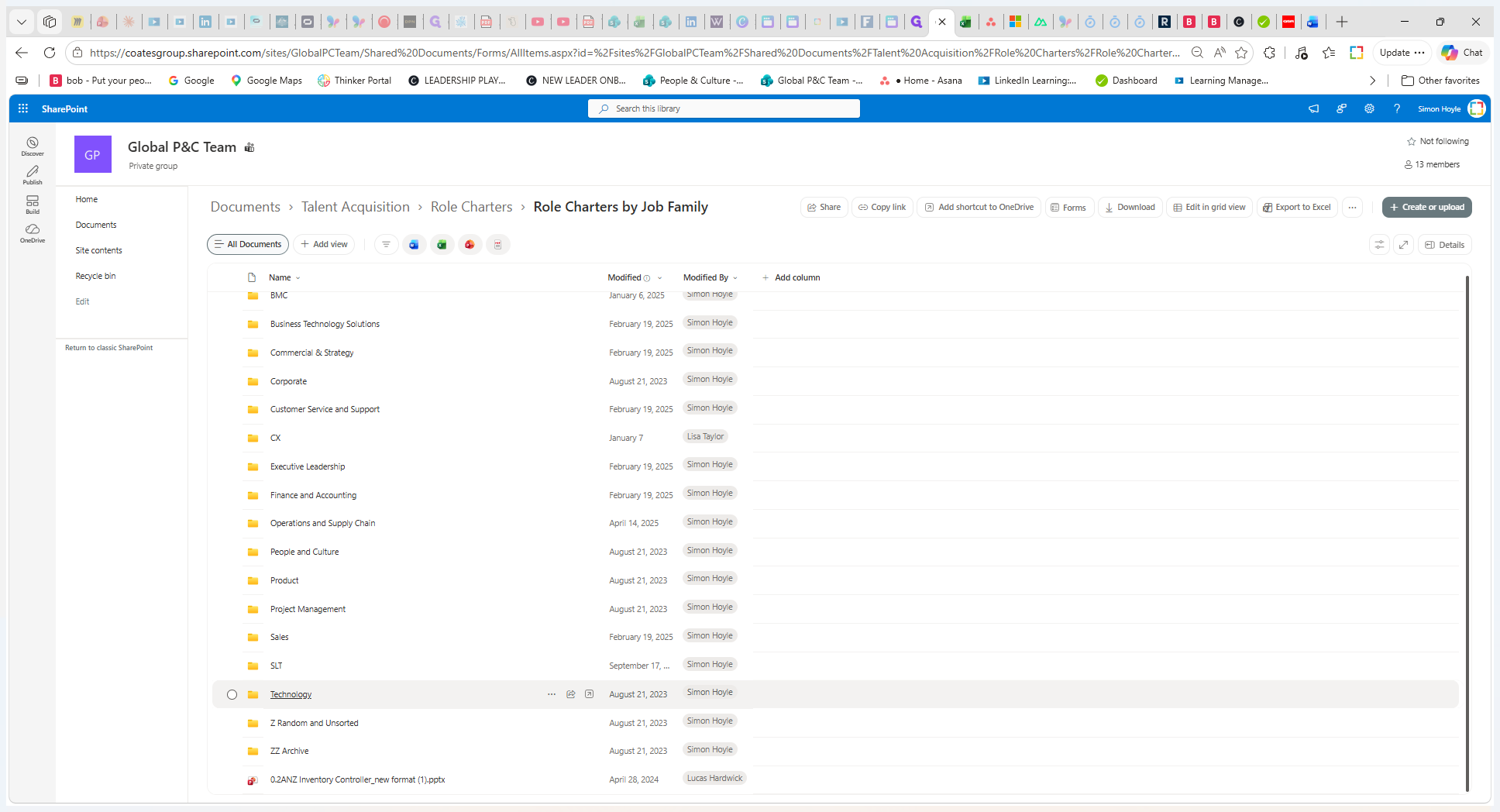The image size is (1500, 812).
Task: Filter library by PDF files
Action: coord(497,245)
